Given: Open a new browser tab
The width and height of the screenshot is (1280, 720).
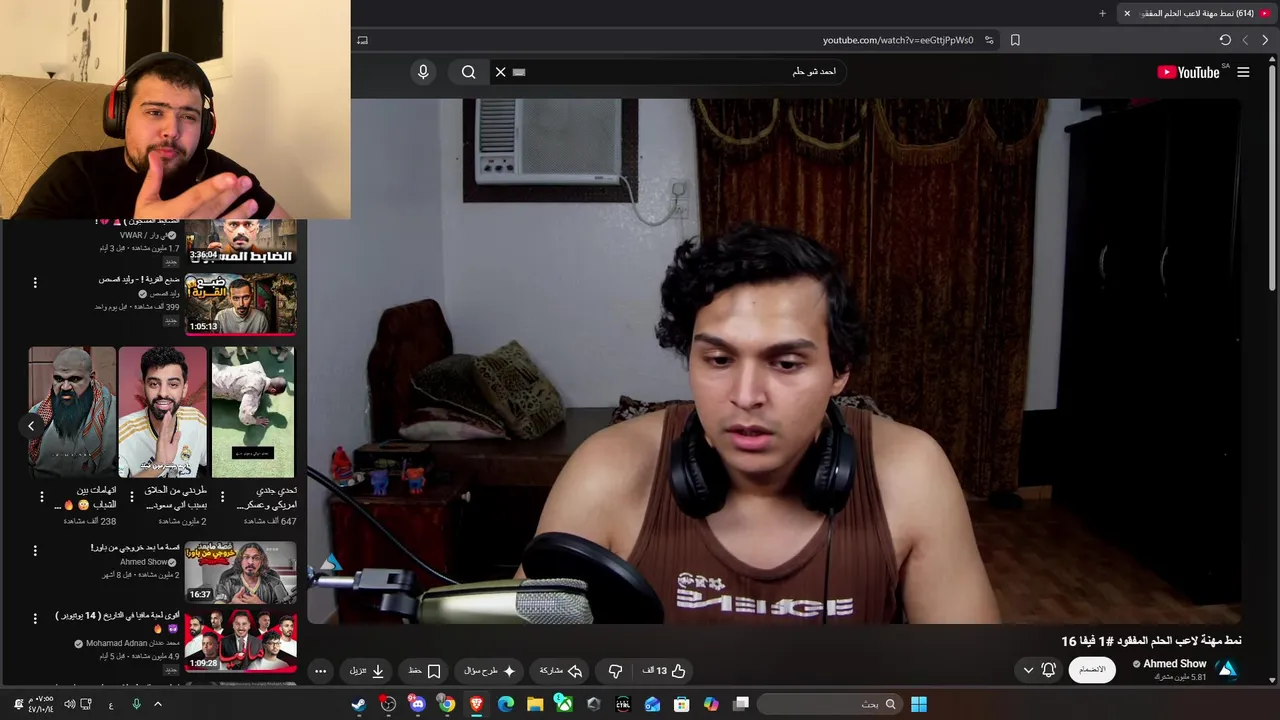Looking at the screenshot, I should point(1103,13).
